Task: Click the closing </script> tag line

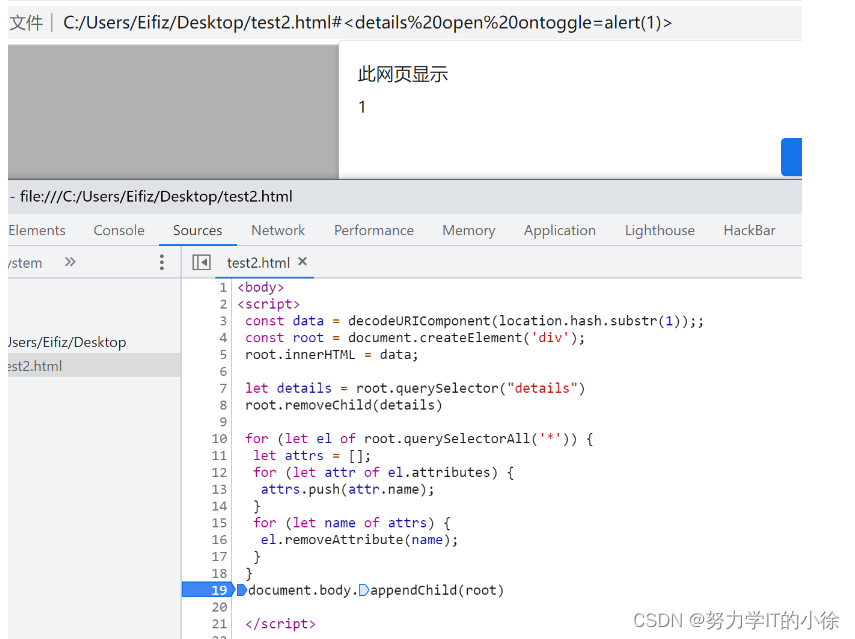Action: pos(280,624)
